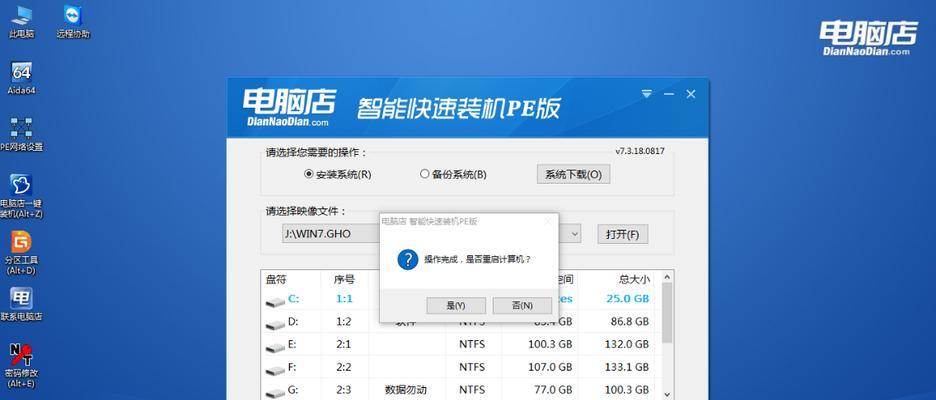The width and height of the screenshot is (936, 400).
Task: Click NTFS in the E: row
Action: (472, 344)
